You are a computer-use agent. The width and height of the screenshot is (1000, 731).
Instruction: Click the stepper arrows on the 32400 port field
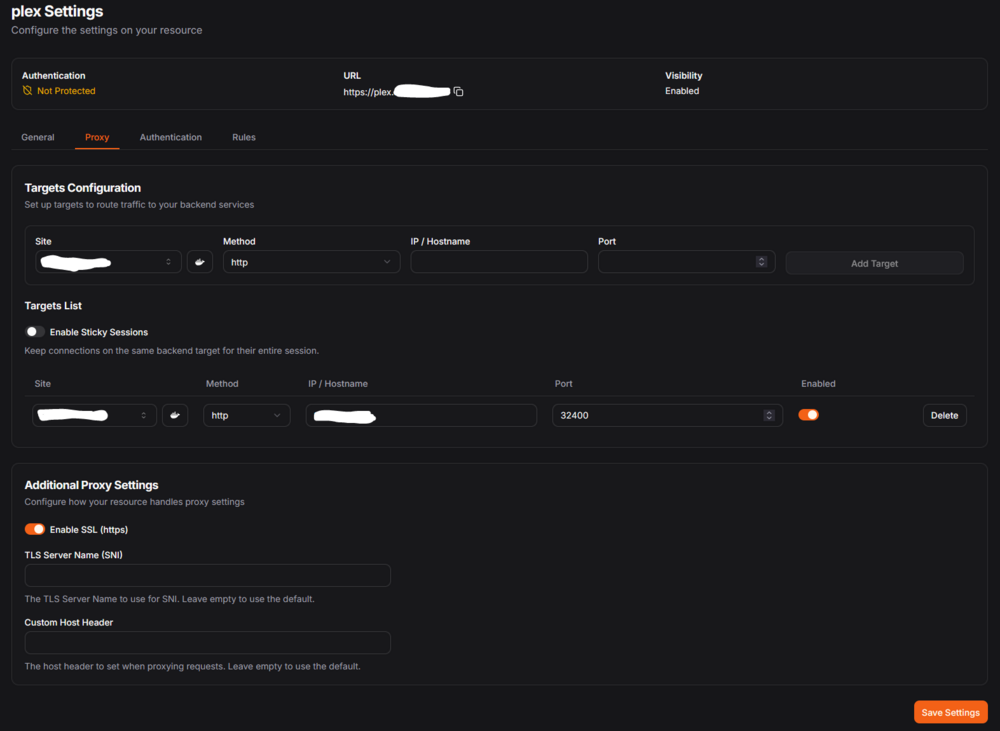tap(768, 415)
